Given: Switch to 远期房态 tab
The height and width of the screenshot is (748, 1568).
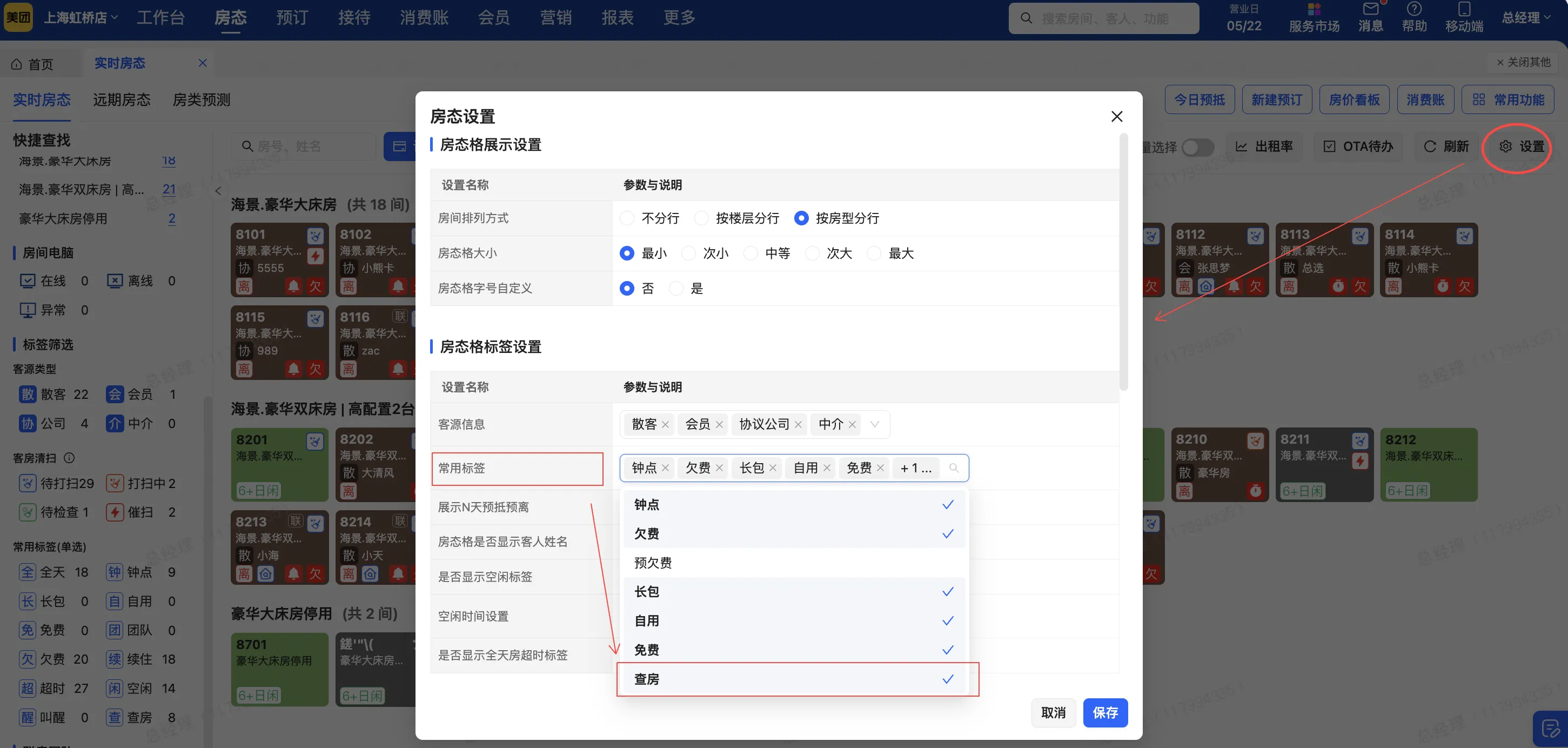Looking at the screenshot, I should (121, 100).
